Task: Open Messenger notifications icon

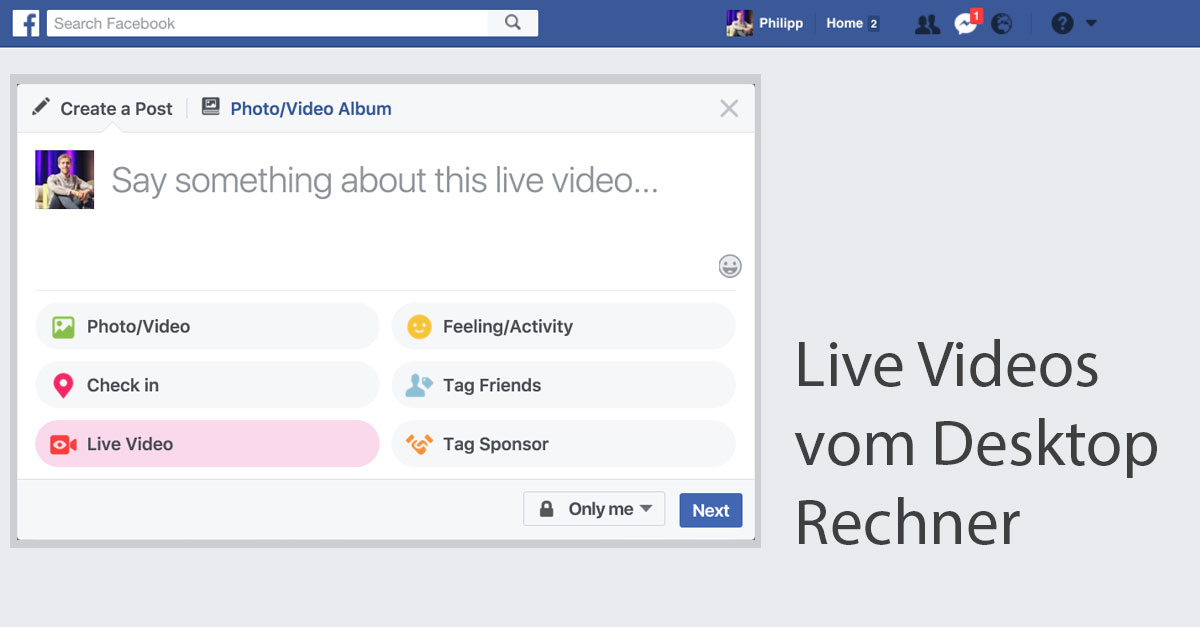Action: pos(965,24)
